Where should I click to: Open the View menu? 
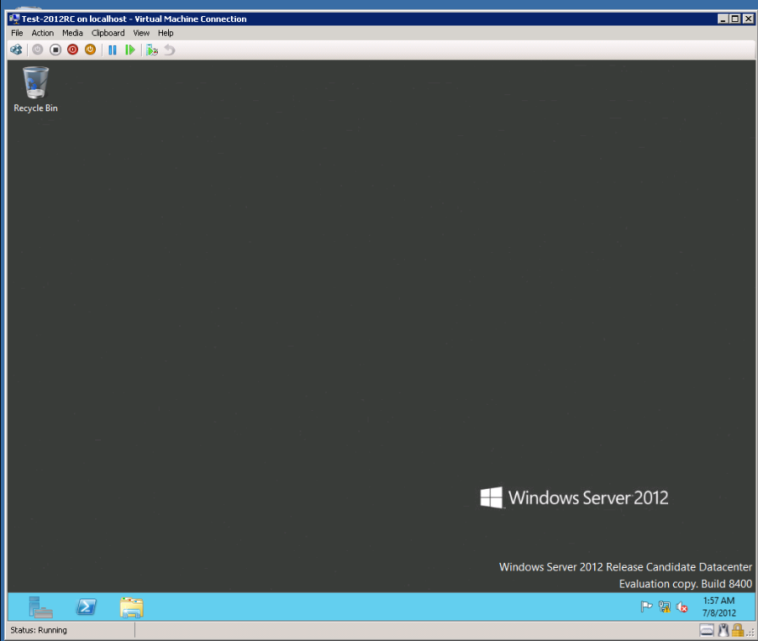coord(141,33)
